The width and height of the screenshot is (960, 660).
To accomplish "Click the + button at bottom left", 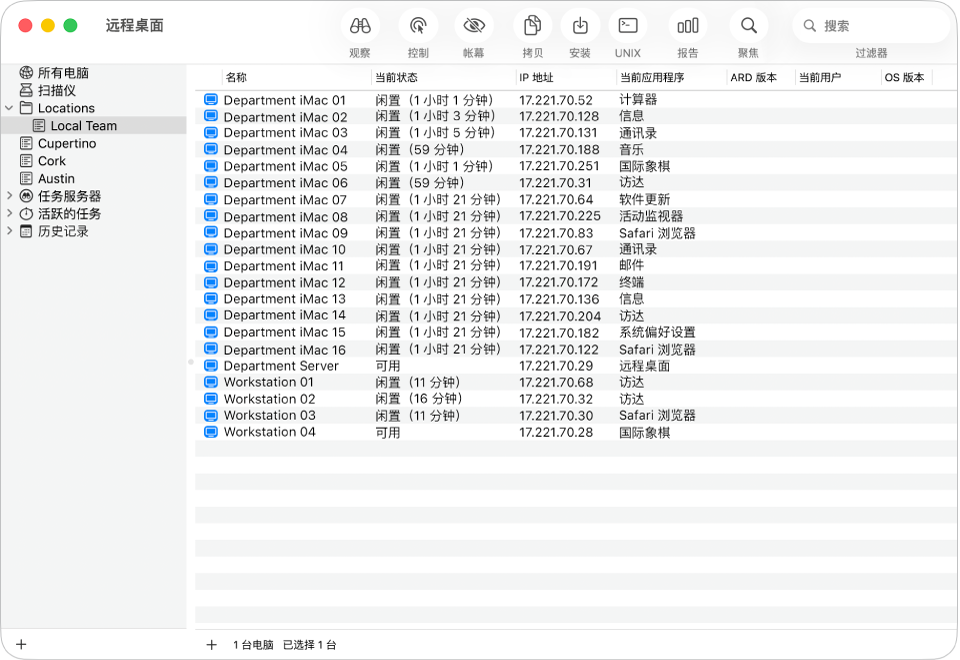I will click(x=21, y=644).
